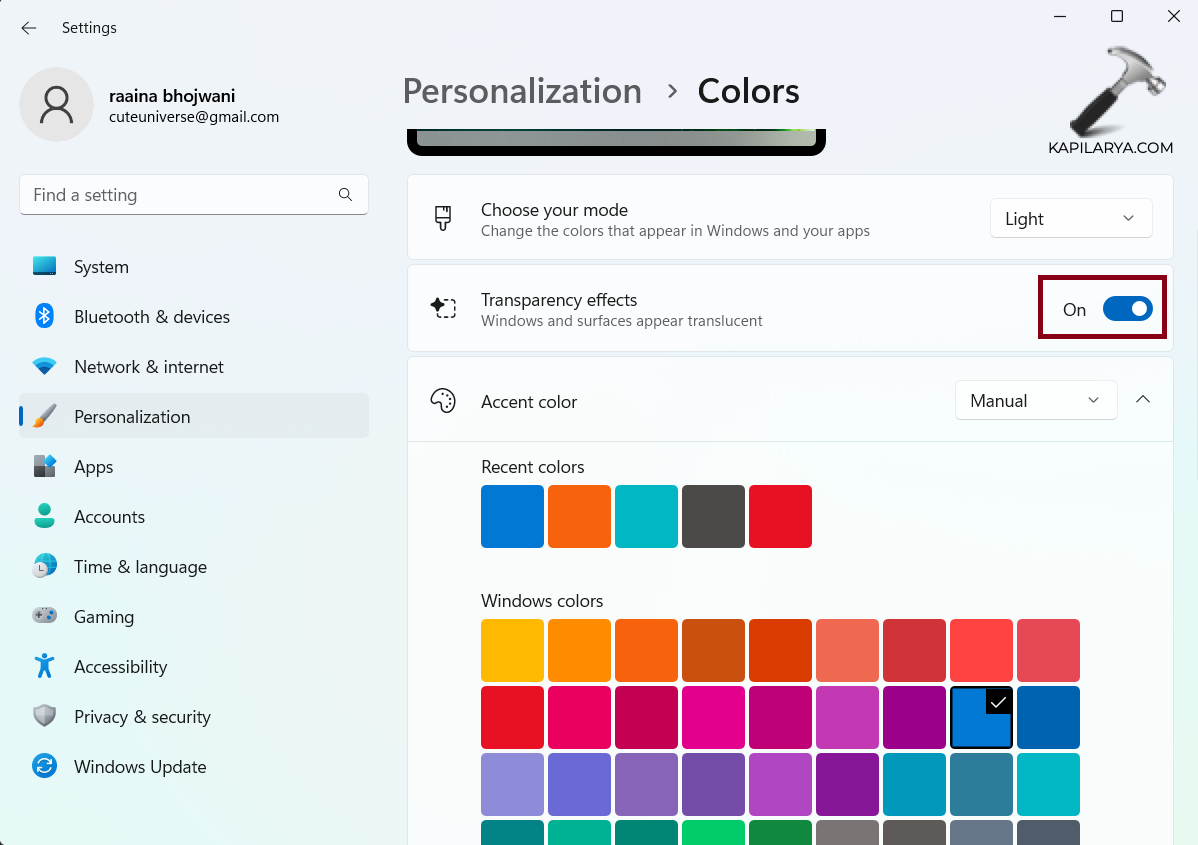Screen dimensions: 1198x845
Task: Click the Personalization breadcrumb link
Action: pos(522,91)
